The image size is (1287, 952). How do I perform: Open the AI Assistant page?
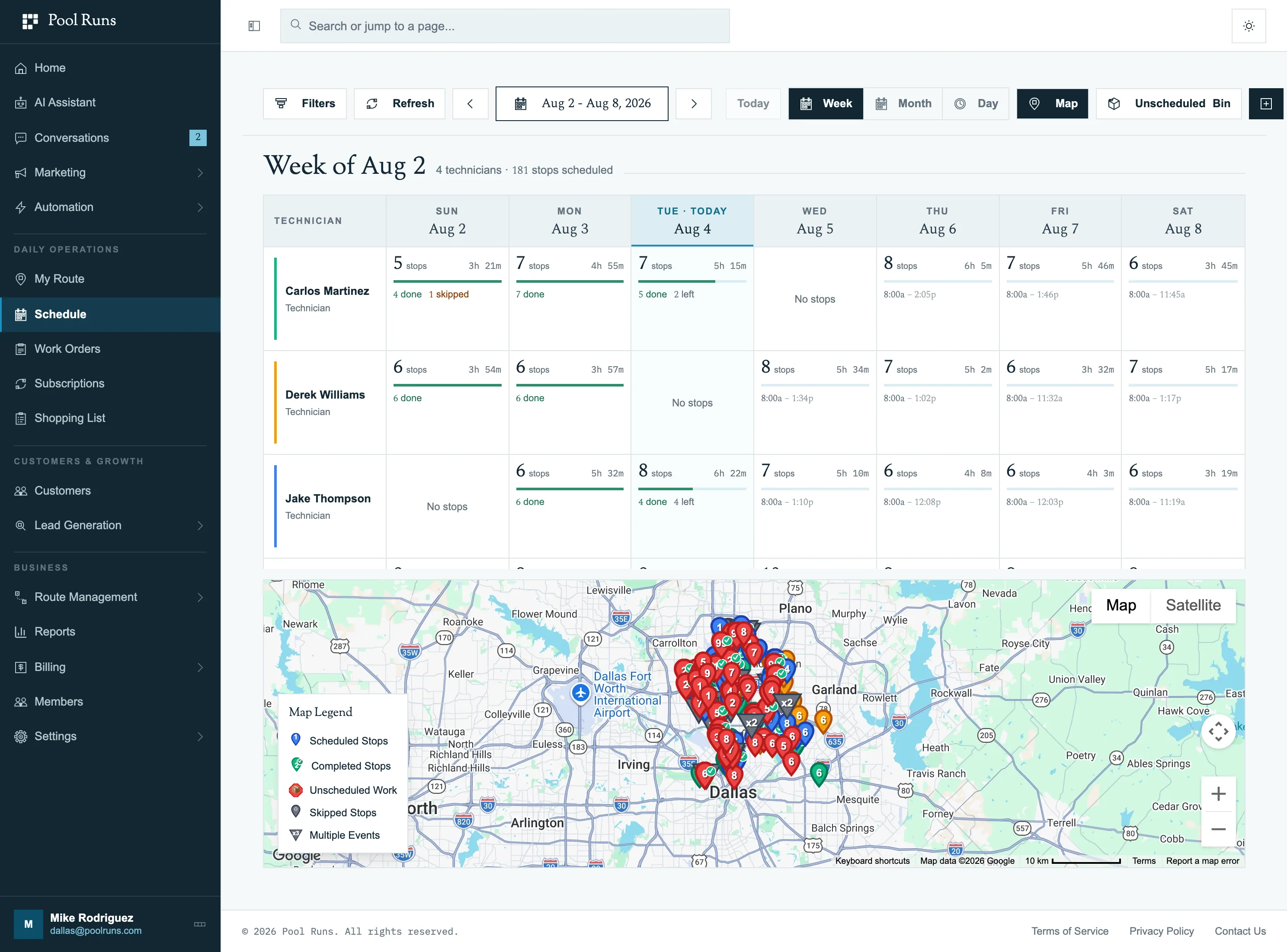point(110,102)
